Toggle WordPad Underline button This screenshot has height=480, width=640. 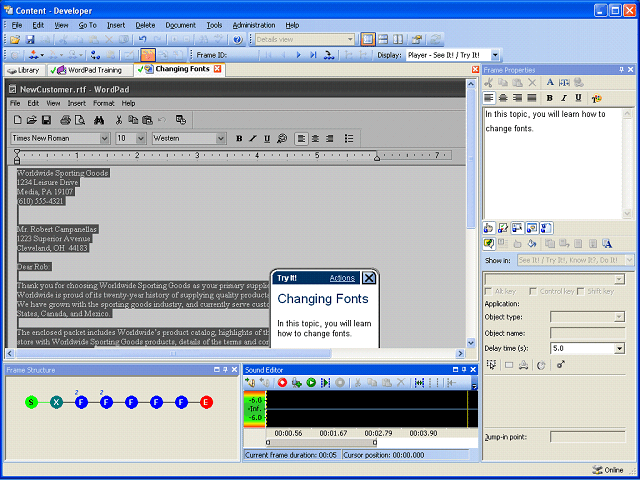[267, 138]
